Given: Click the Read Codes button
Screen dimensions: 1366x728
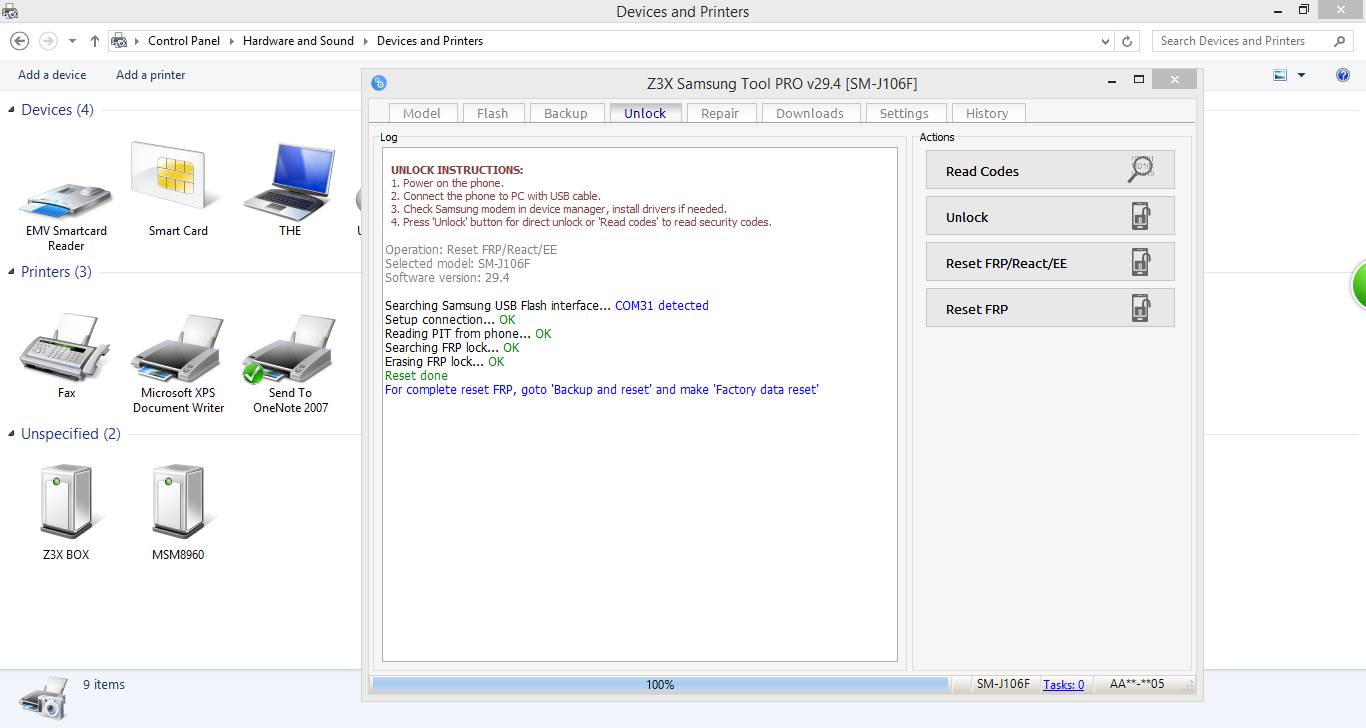Looking at the screenshot, I should 1050,170.
